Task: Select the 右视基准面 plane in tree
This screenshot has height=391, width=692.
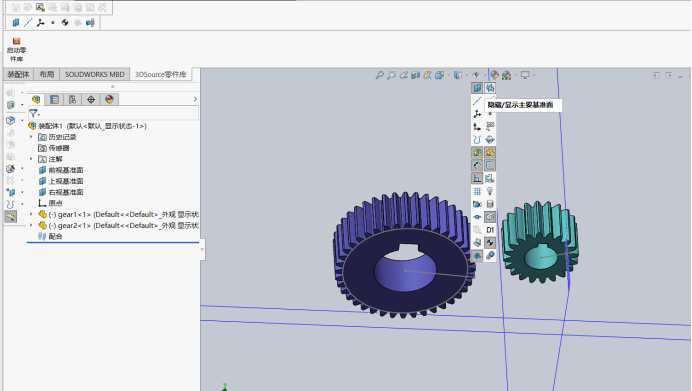Action: pos(61,192)
